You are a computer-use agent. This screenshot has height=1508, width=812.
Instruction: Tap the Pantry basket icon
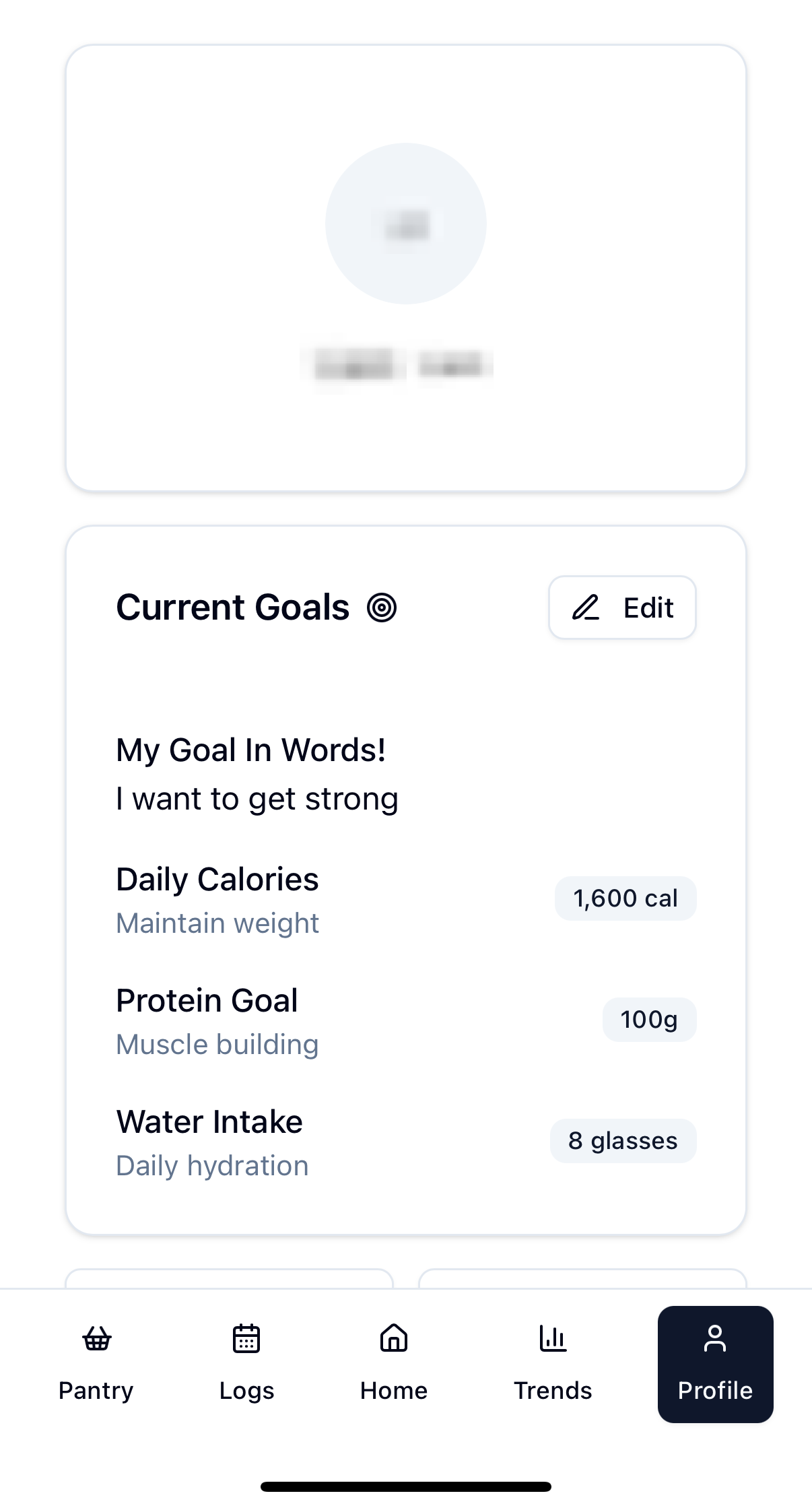(x=96, y=1338)
